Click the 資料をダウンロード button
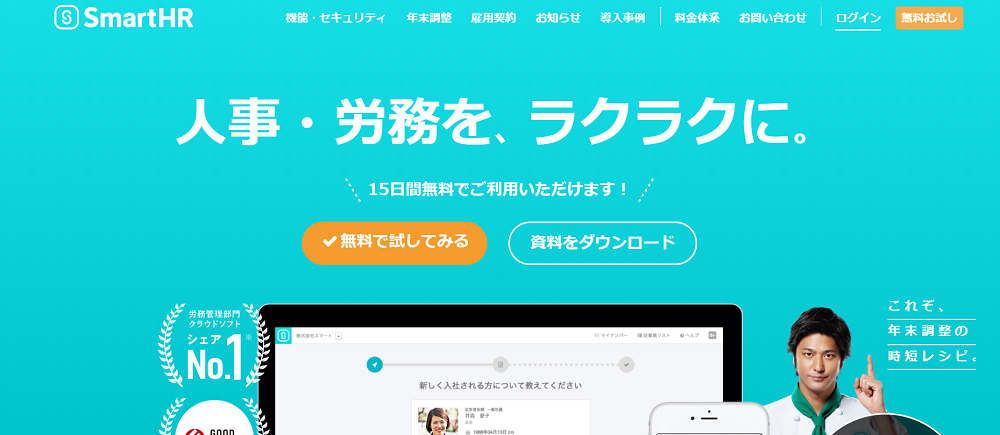Image resolution: width=1000 pixels, height=435 pixels. [602, 242]
